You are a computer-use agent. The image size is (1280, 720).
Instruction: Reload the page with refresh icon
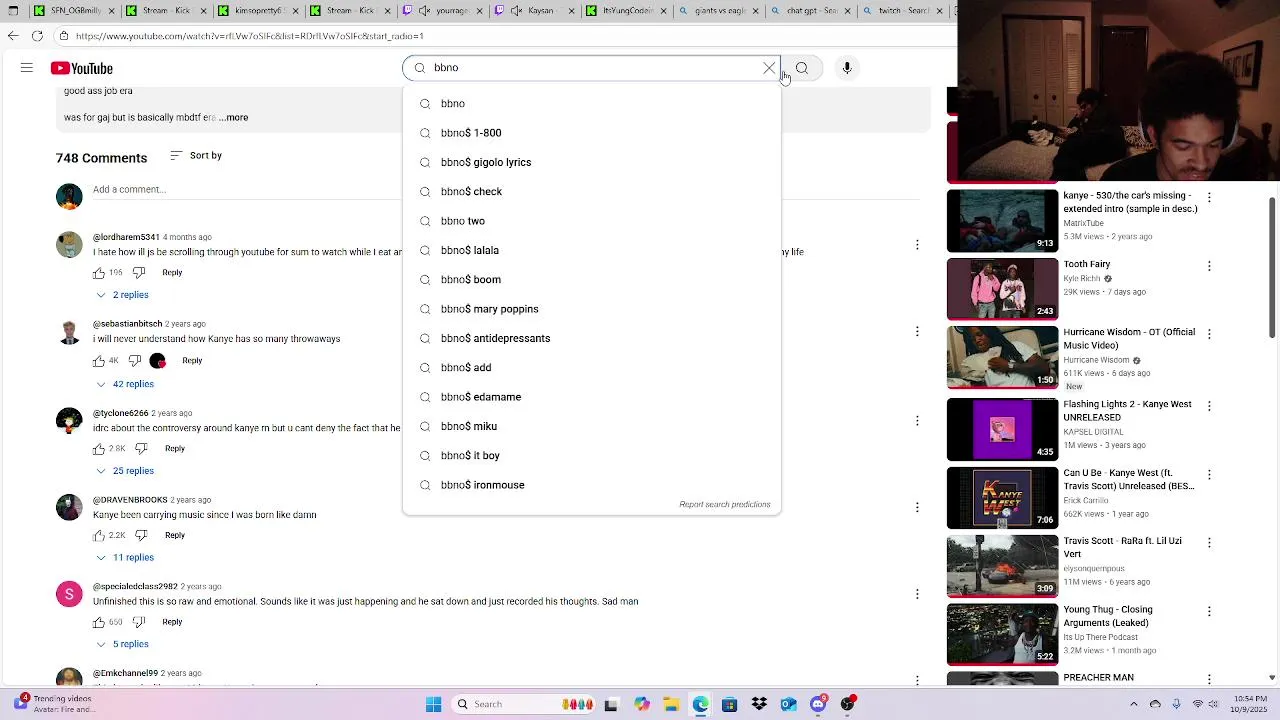[37, 36]
